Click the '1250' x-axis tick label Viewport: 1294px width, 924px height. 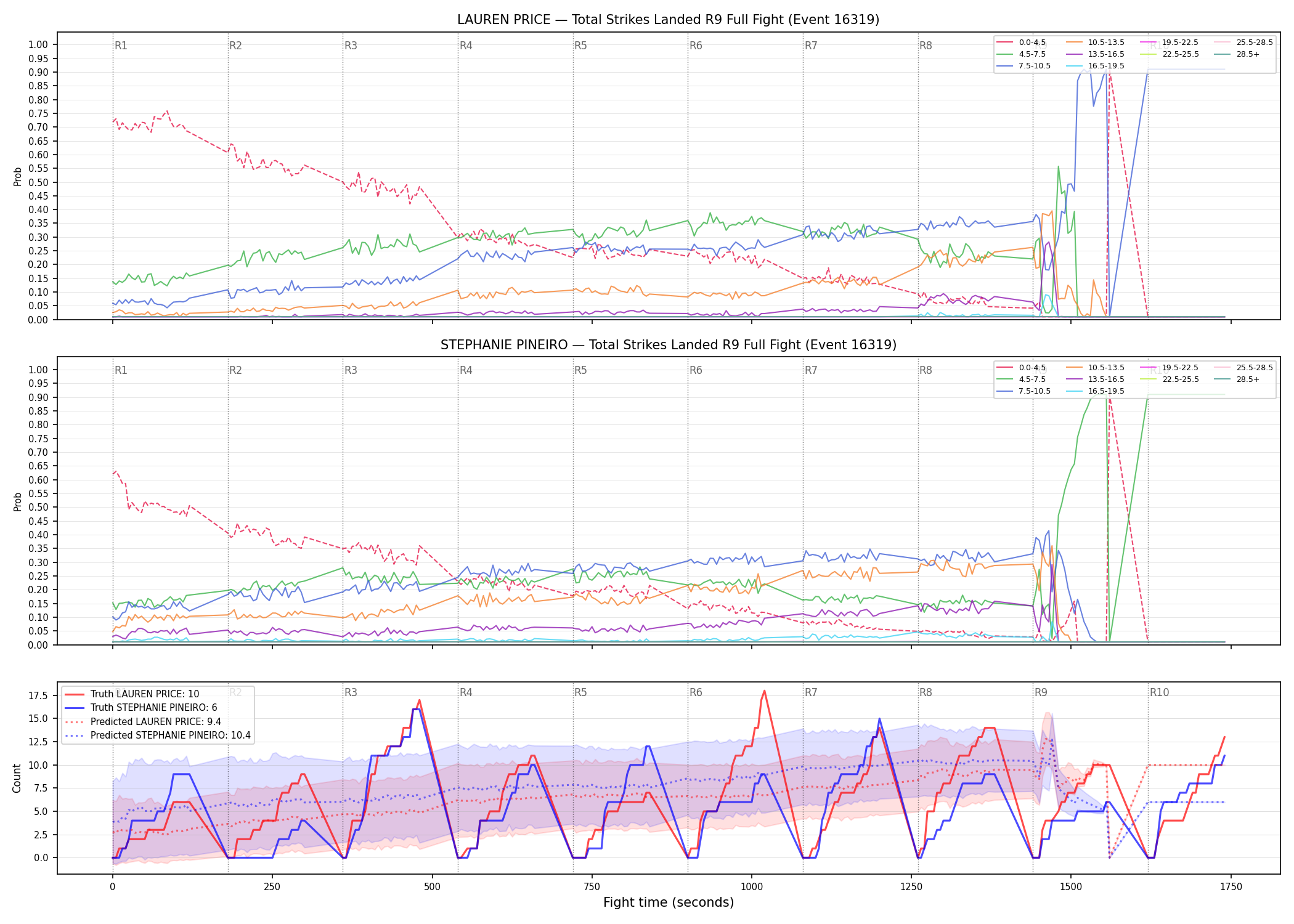[x=911, y=887]
